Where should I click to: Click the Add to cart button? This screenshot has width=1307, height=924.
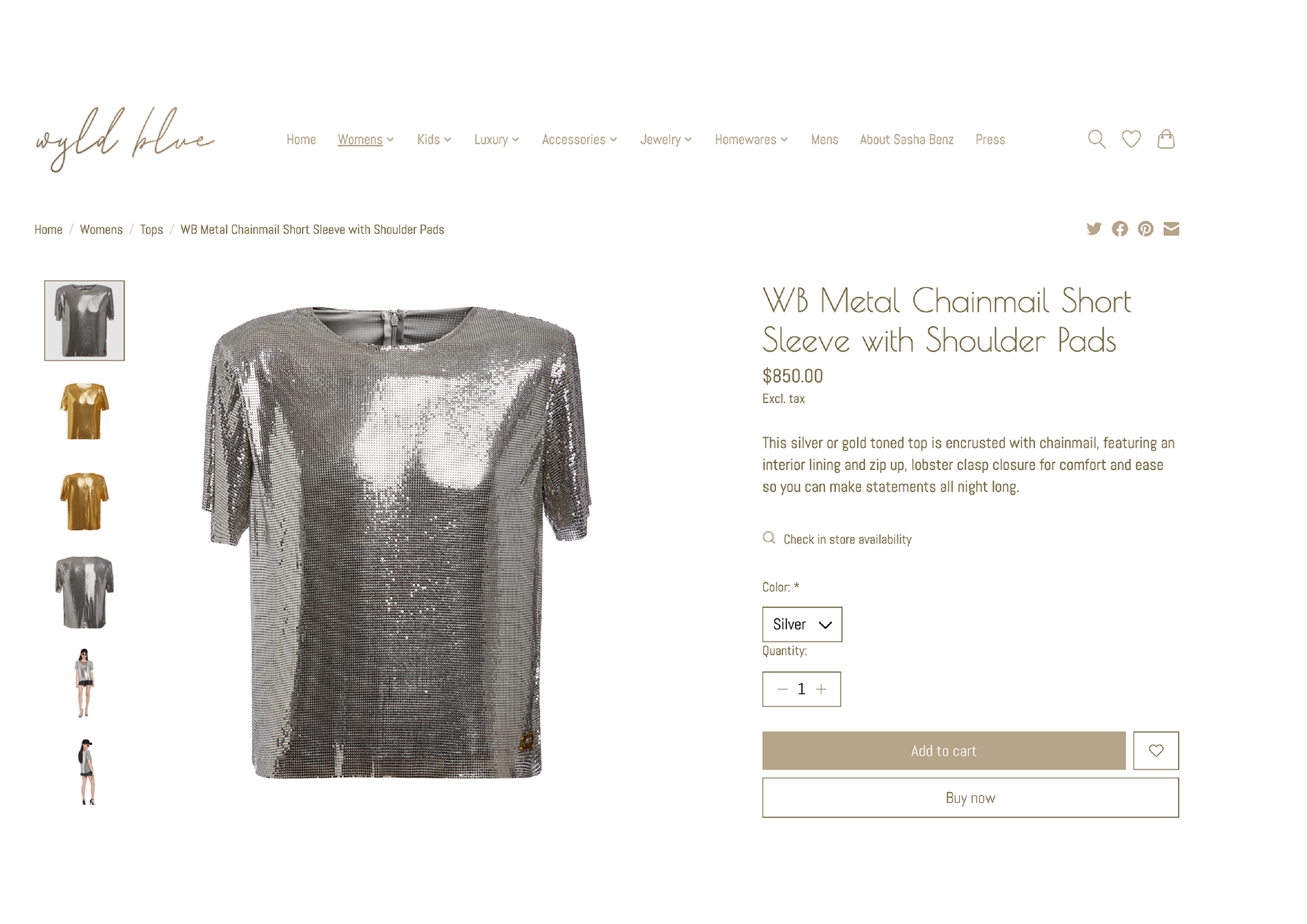[943, 750]
